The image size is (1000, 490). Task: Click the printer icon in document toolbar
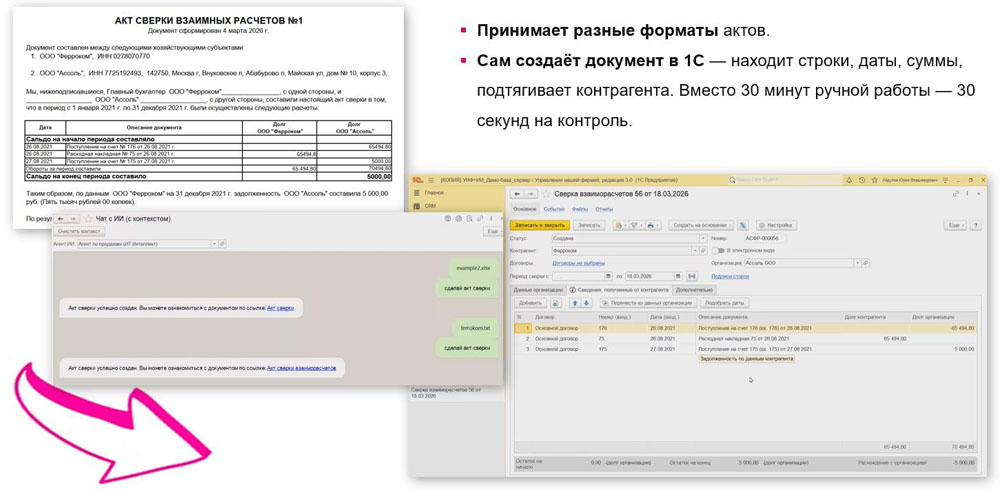pyautogui.click(x=652, y=225)
